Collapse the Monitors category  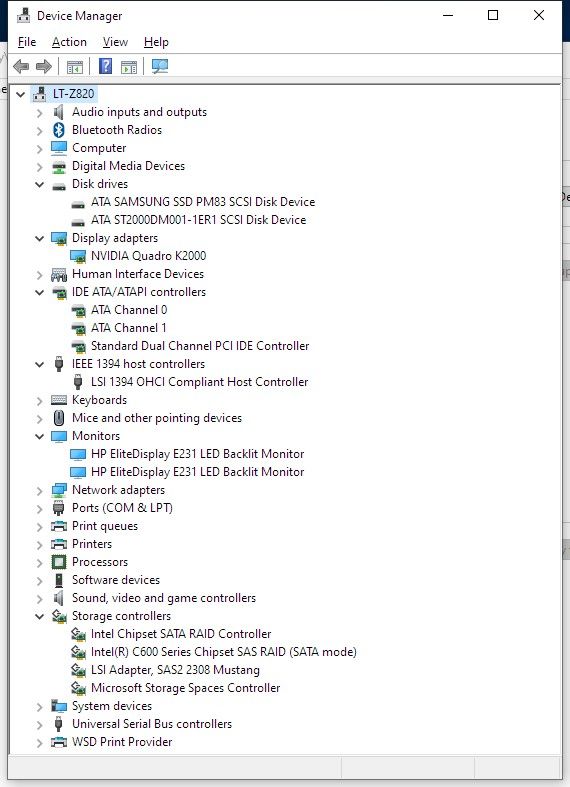[40, 436]
